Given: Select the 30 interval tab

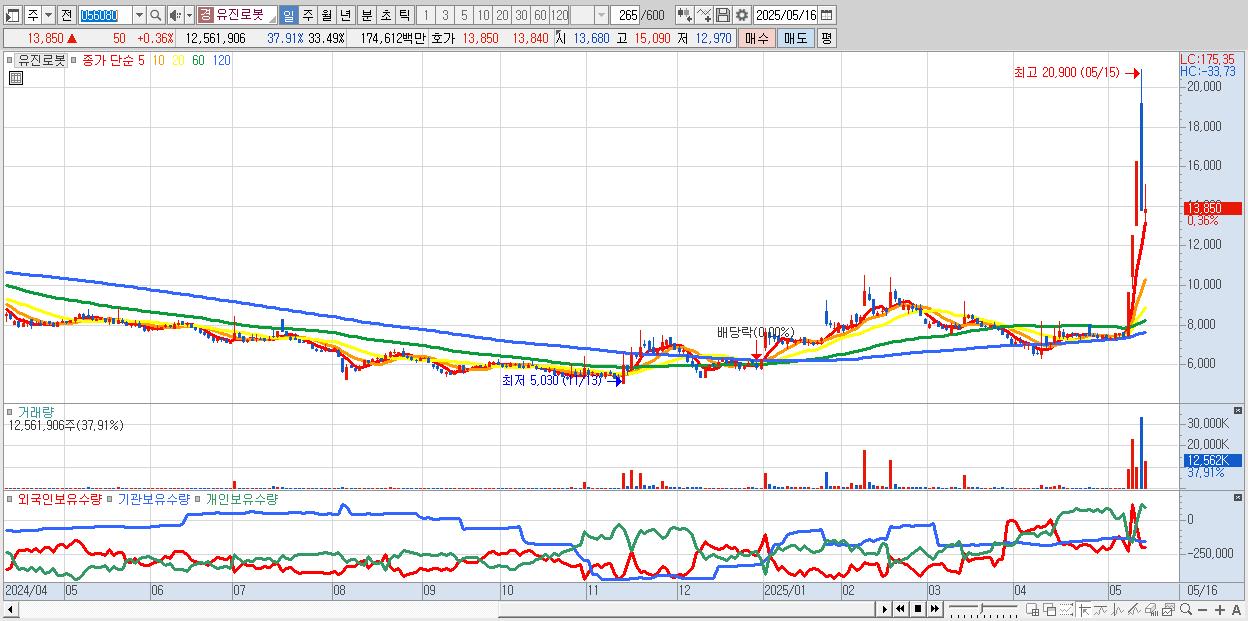Looking at the screenshot, I should (521, 15).
